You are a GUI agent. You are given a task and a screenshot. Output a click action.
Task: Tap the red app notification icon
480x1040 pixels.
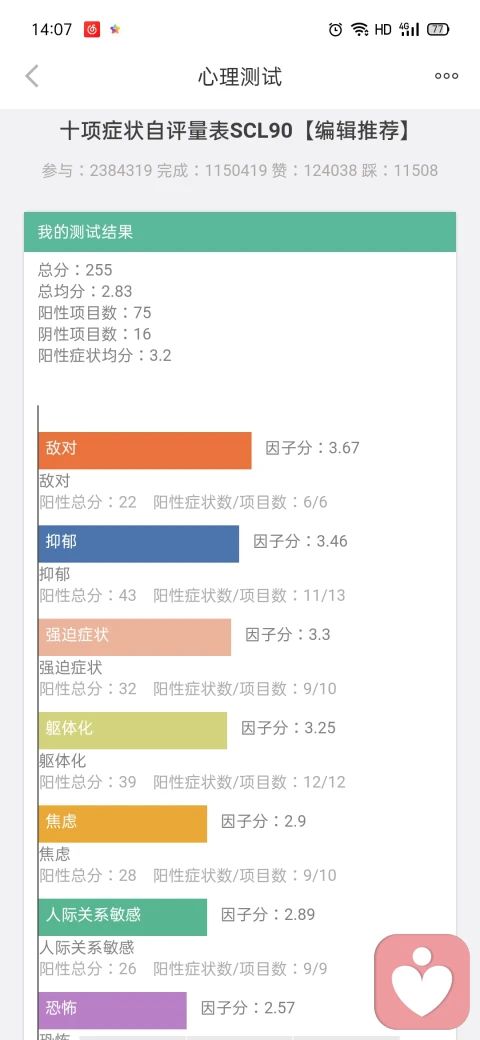[91, 29]
